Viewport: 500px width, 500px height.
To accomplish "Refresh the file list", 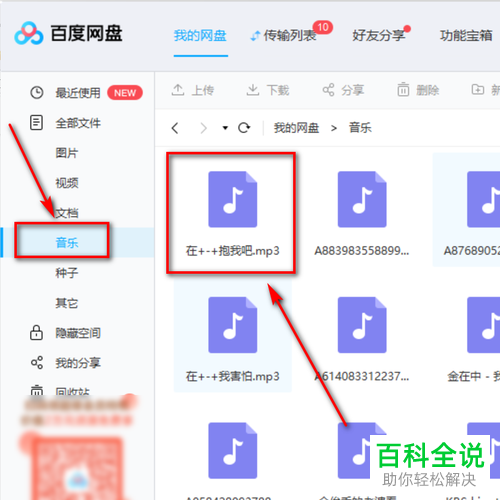I will pyautogui.click(x=244, y=128).
